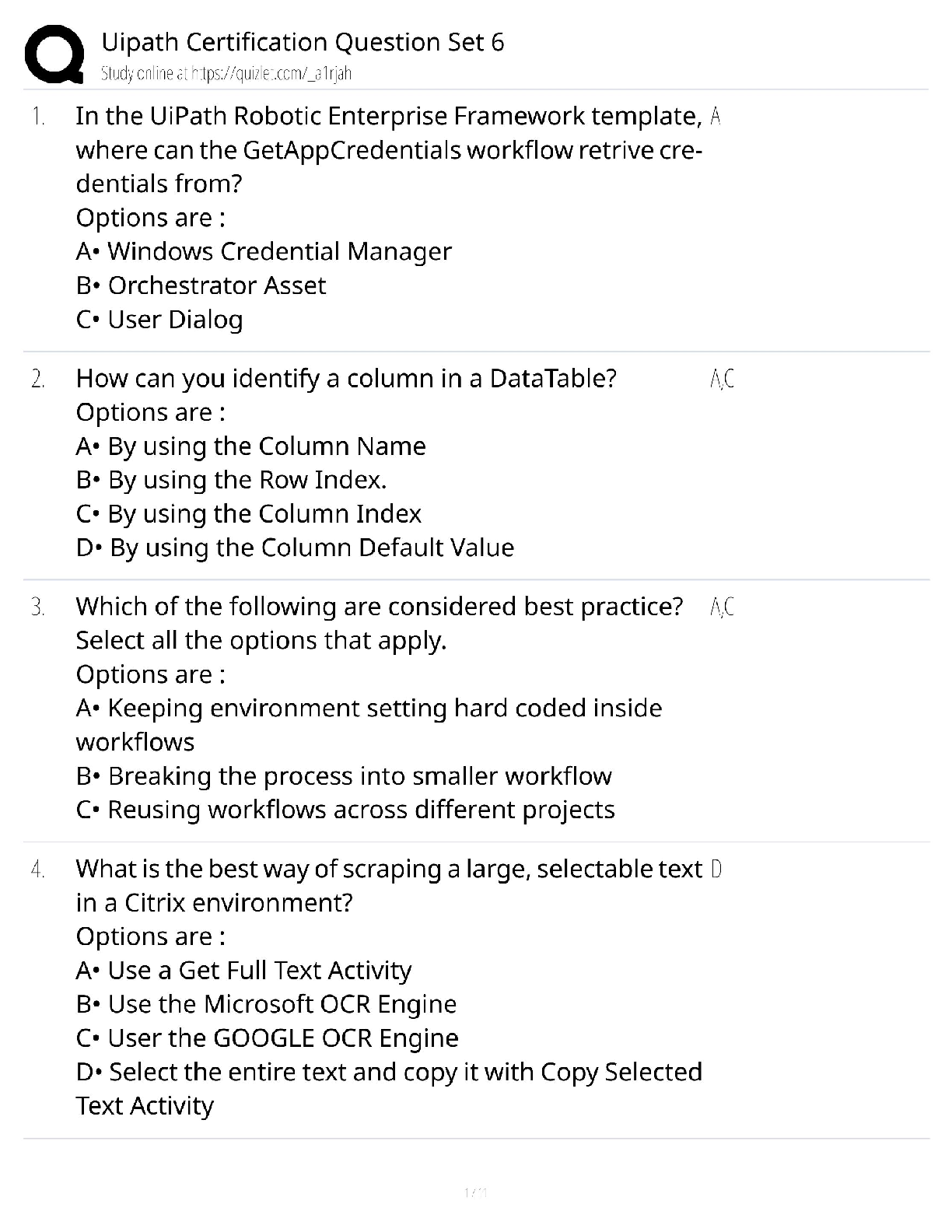
Task: Pick option By using the Row Index
Action: (231, 480)
